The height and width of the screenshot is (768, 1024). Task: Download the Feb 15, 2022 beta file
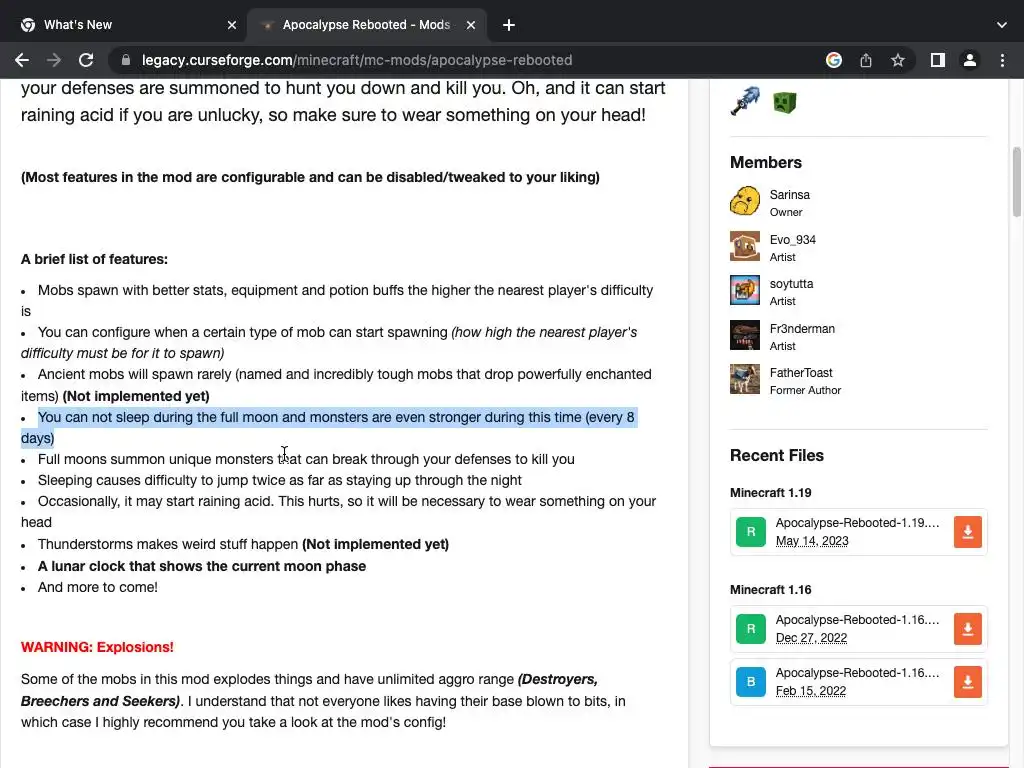pos(967,682)
